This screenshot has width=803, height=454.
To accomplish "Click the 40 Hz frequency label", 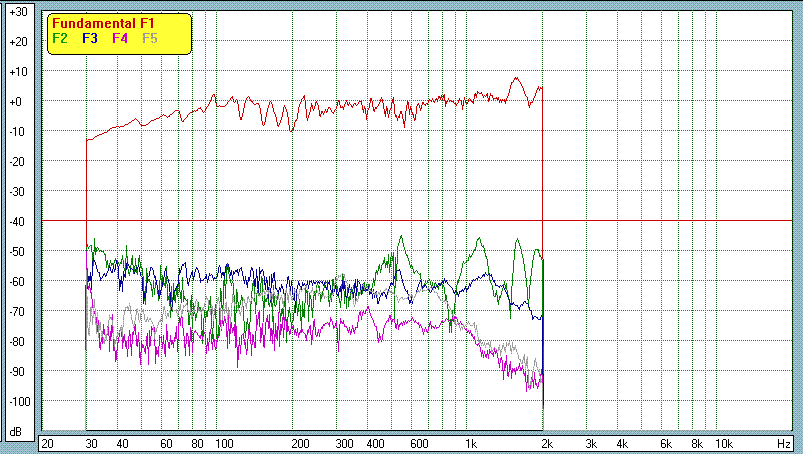I will point(122,444).
